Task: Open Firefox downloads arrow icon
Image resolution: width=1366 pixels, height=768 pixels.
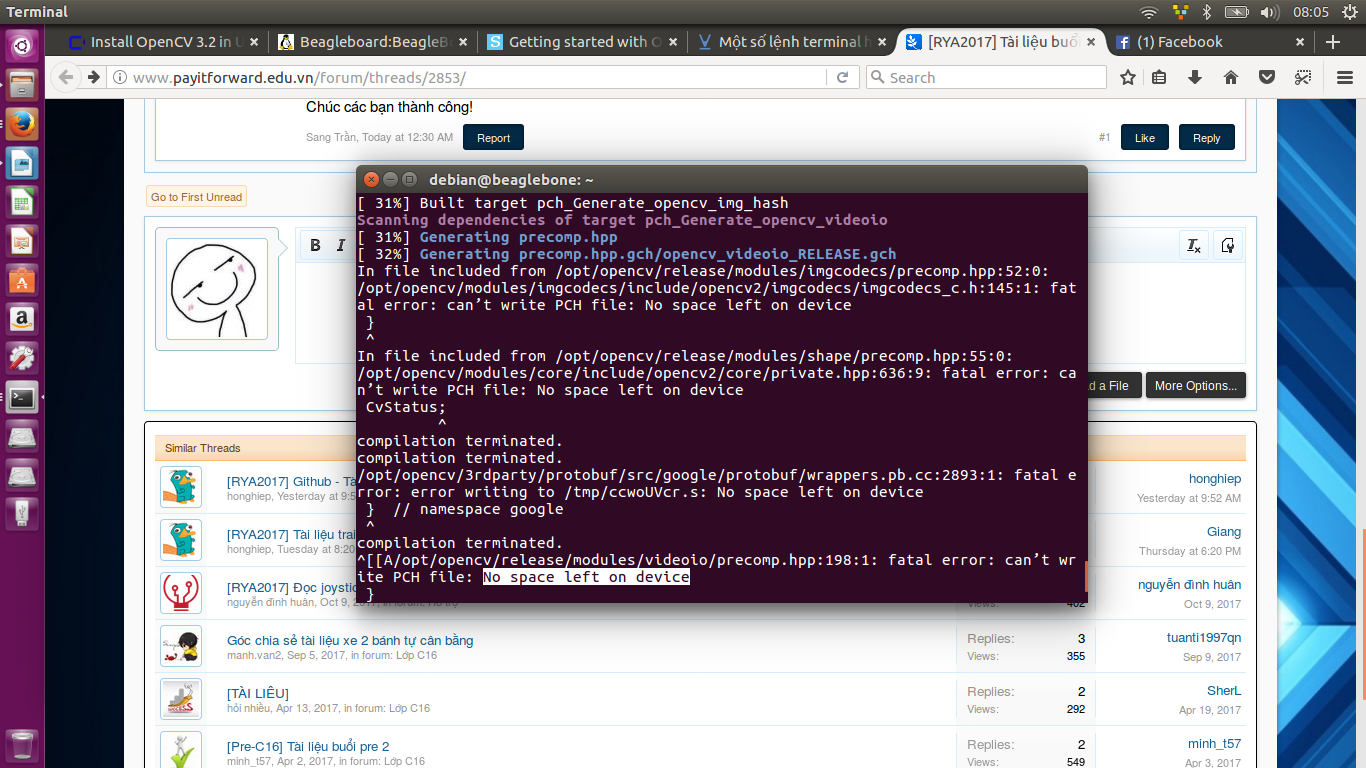Action: pos(1194,78)
